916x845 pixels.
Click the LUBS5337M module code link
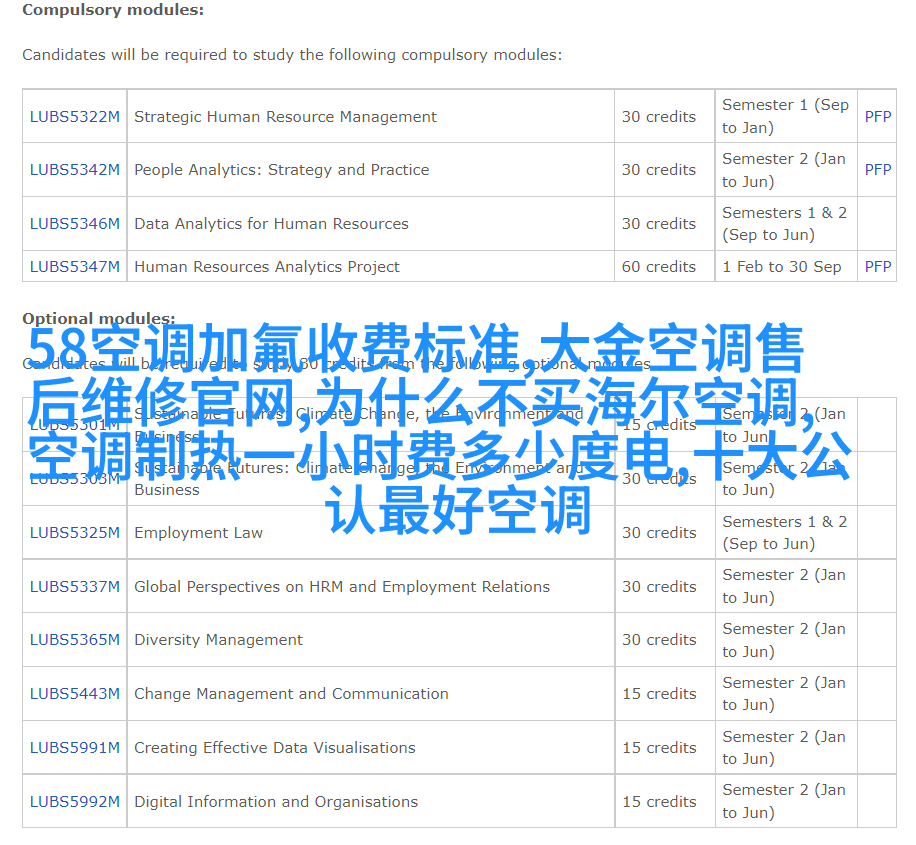click(74, 587)
